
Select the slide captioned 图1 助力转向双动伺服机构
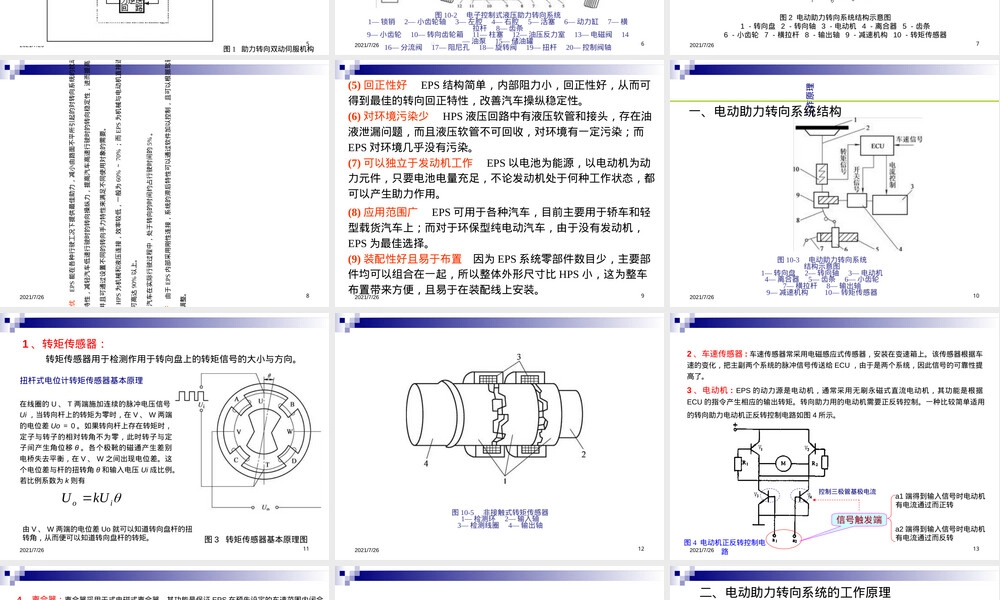[x=165, y=27]
